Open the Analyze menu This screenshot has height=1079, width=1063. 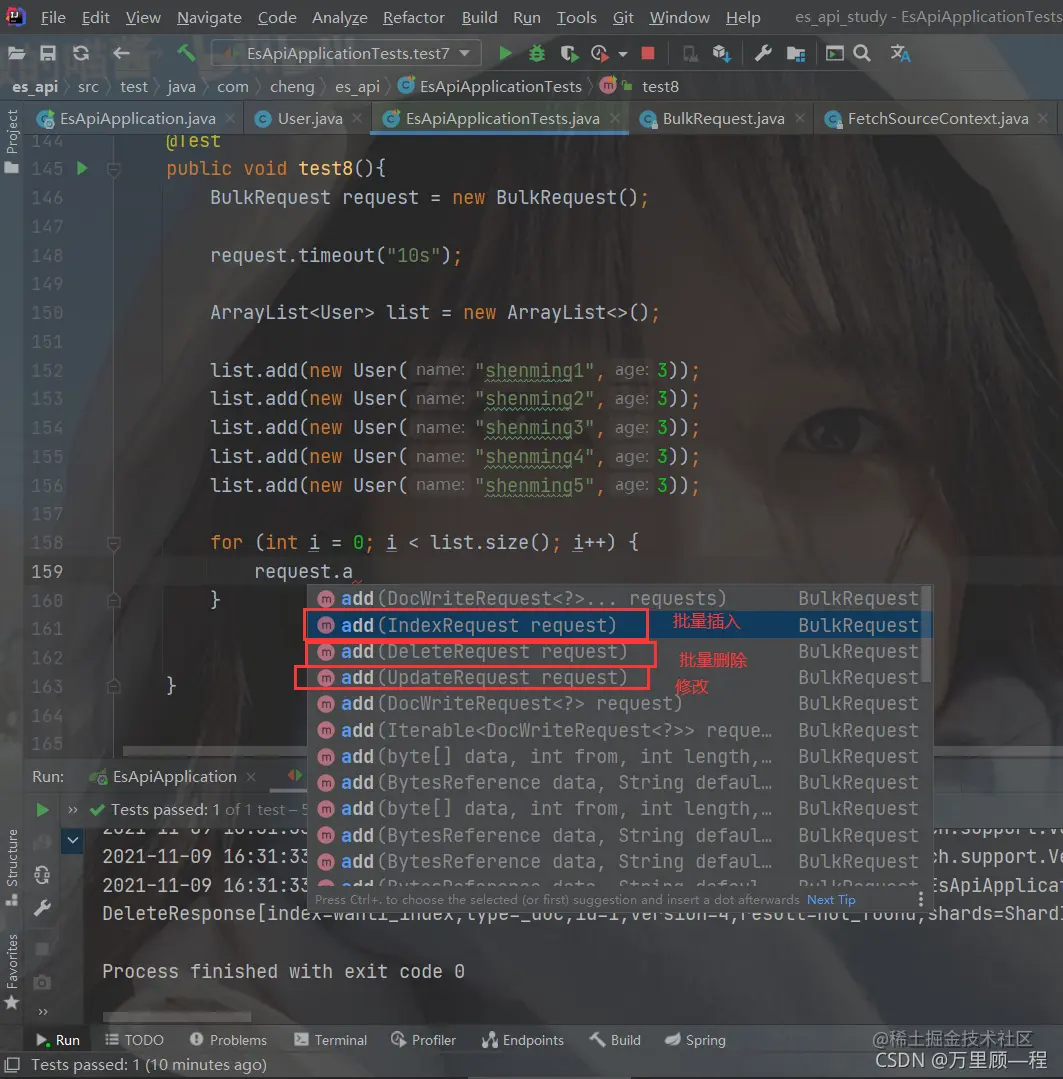(x=339, y=17)
